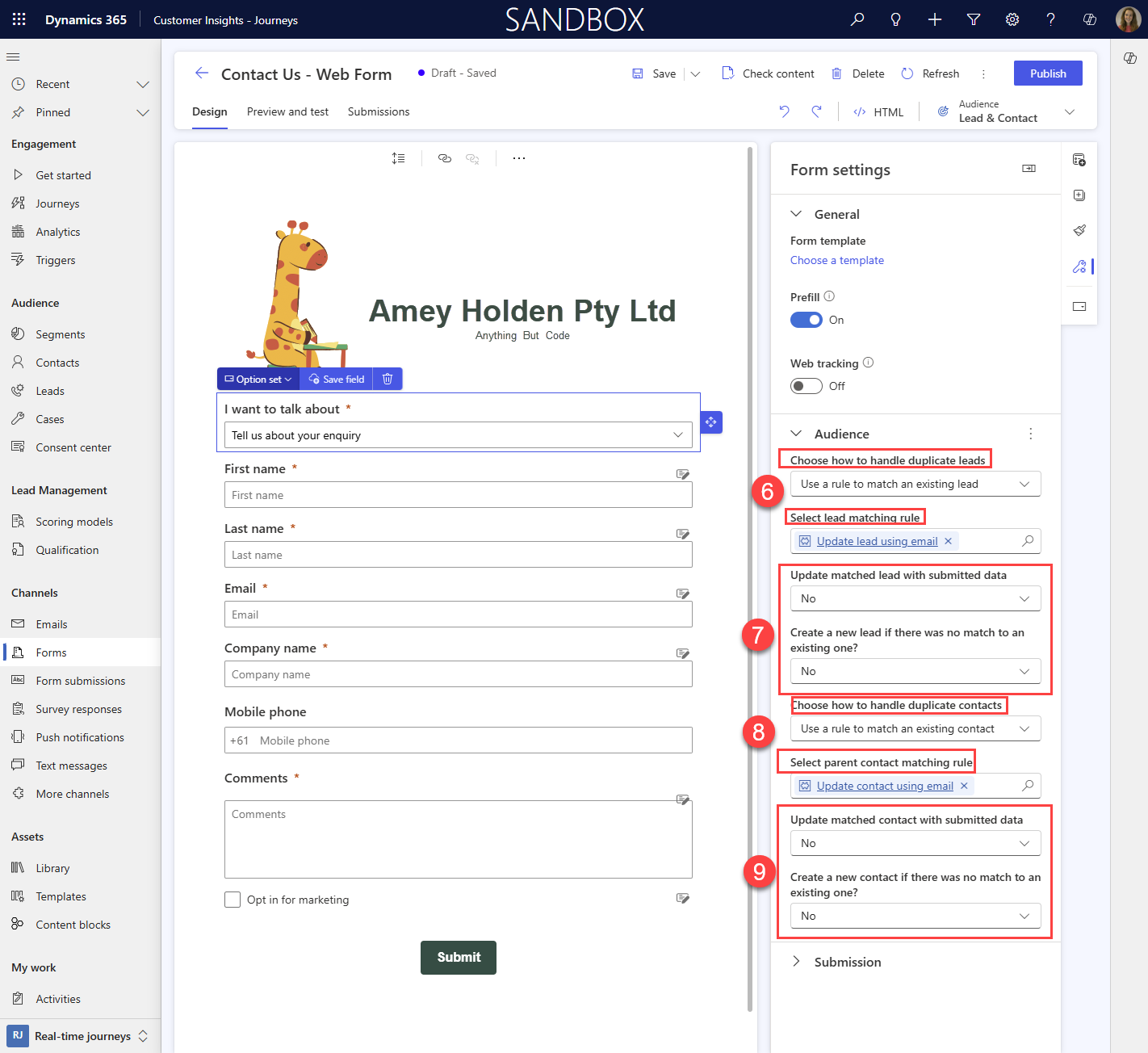This screenshot has height=1053, width=1148.
Task: Click the Refresh button
Action: click(x=930, y=73)
